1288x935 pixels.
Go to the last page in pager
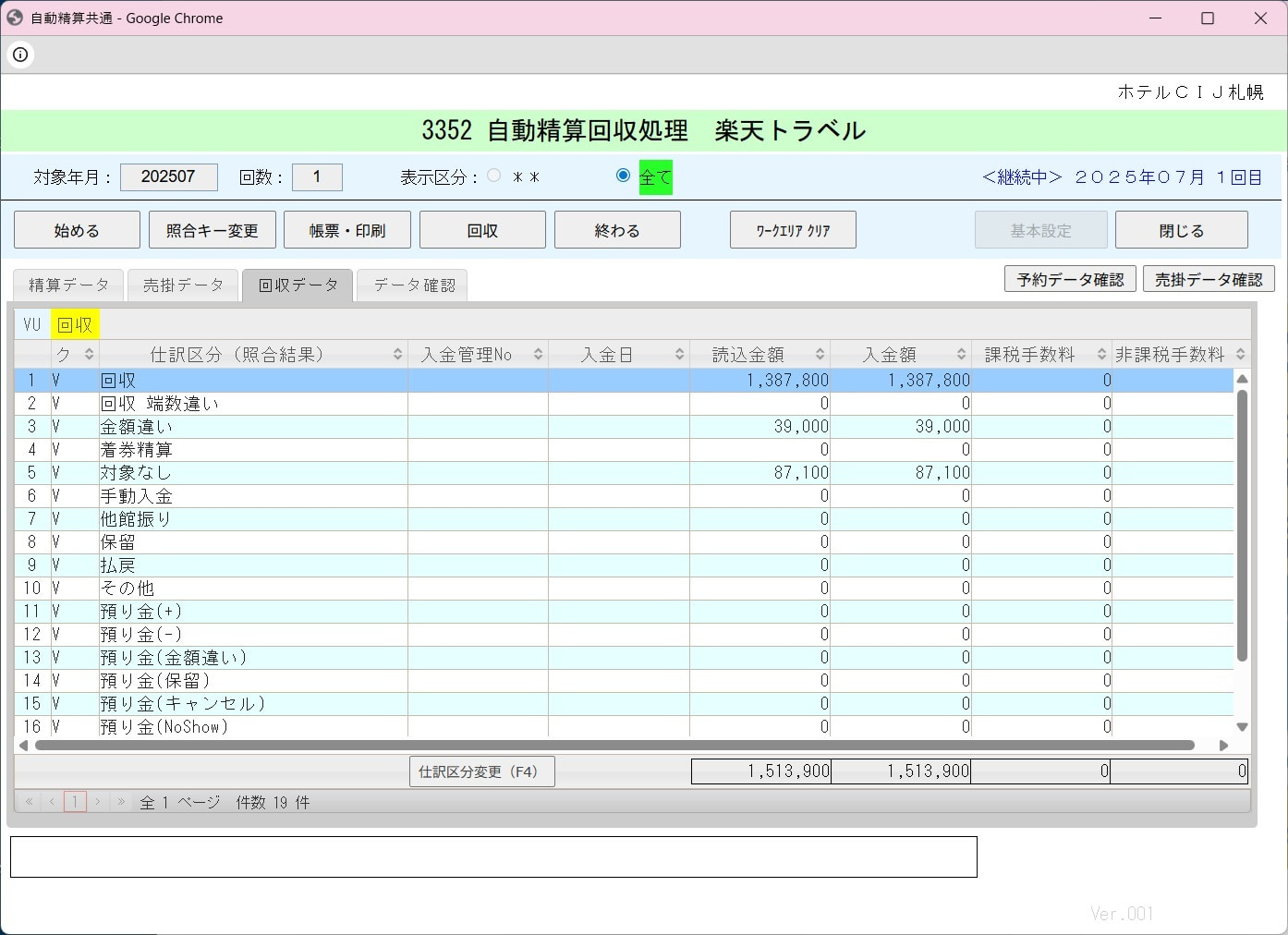click(121, 802)
